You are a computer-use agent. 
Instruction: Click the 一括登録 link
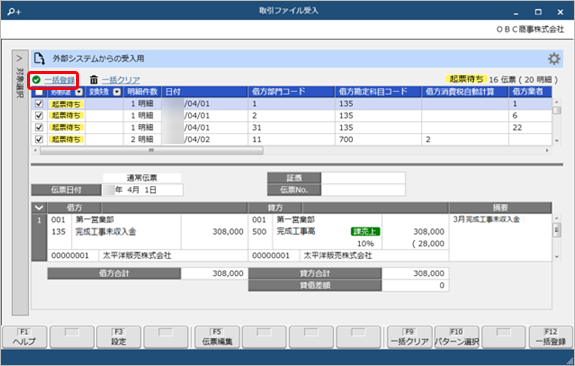click(x=59, y=80)
